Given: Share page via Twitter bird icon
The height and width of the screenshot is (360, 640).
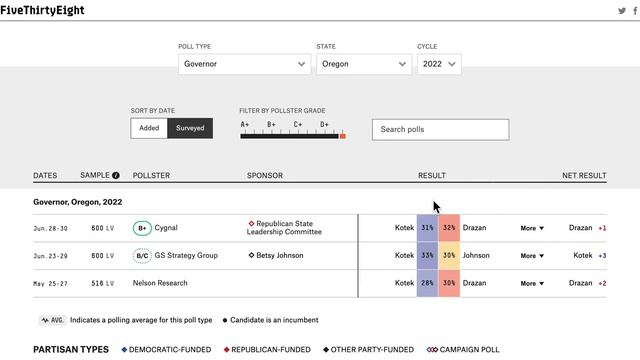Looking at the screenshot, I should [622, 11].
